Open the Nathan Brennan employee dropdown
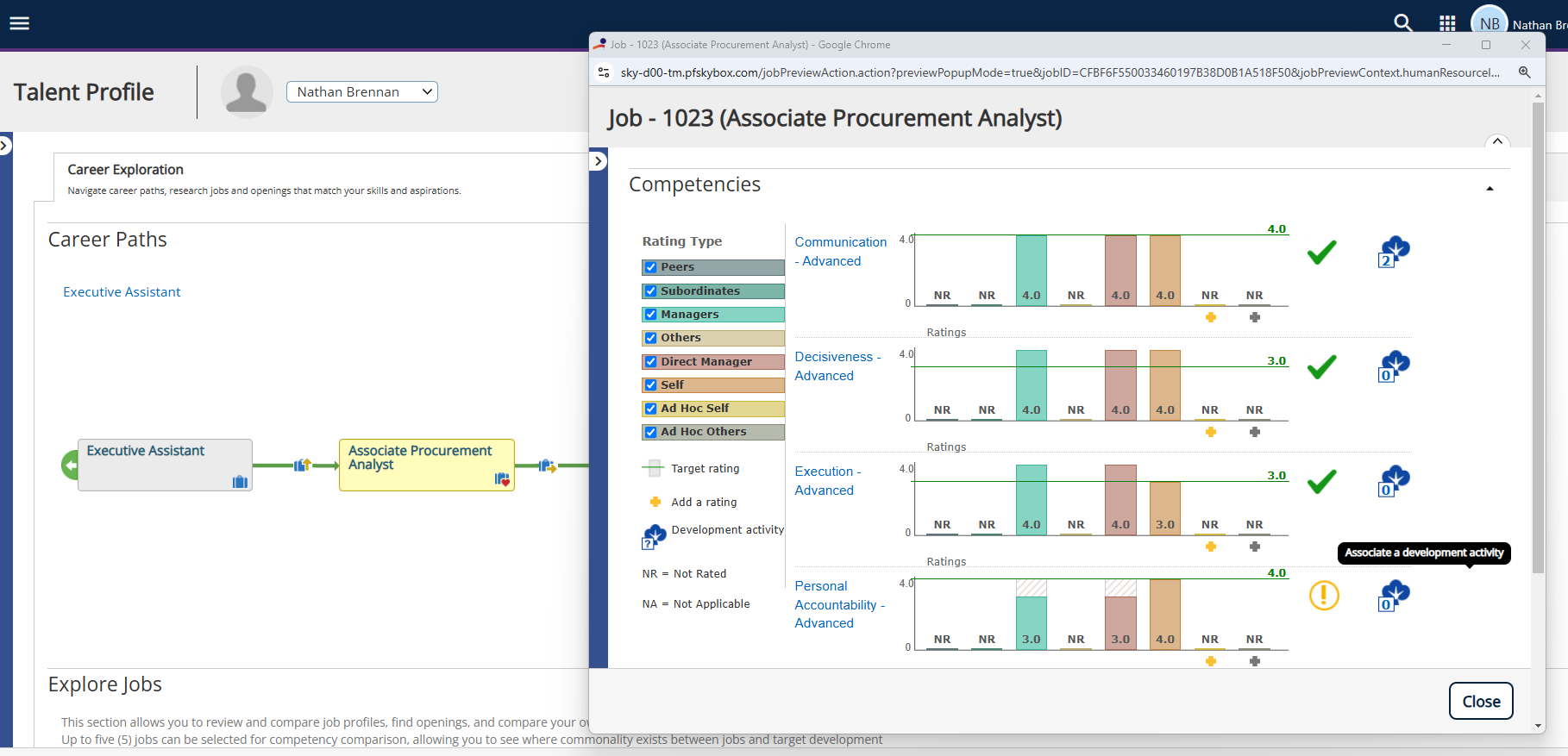 tap(362, 92)
